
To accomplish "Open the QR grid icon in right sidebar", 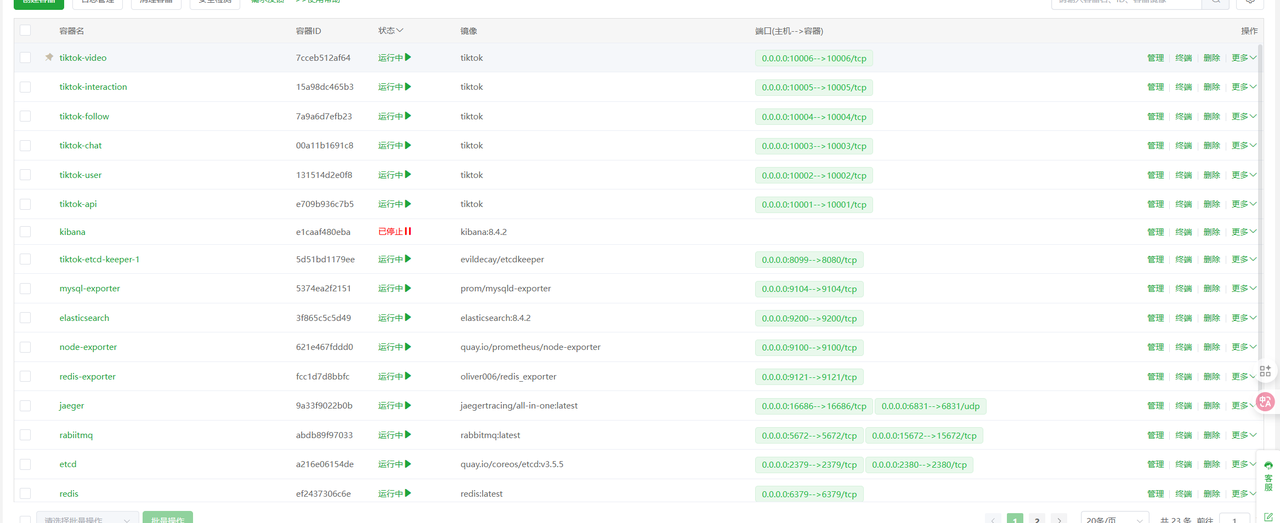I will pos(1266,371).
